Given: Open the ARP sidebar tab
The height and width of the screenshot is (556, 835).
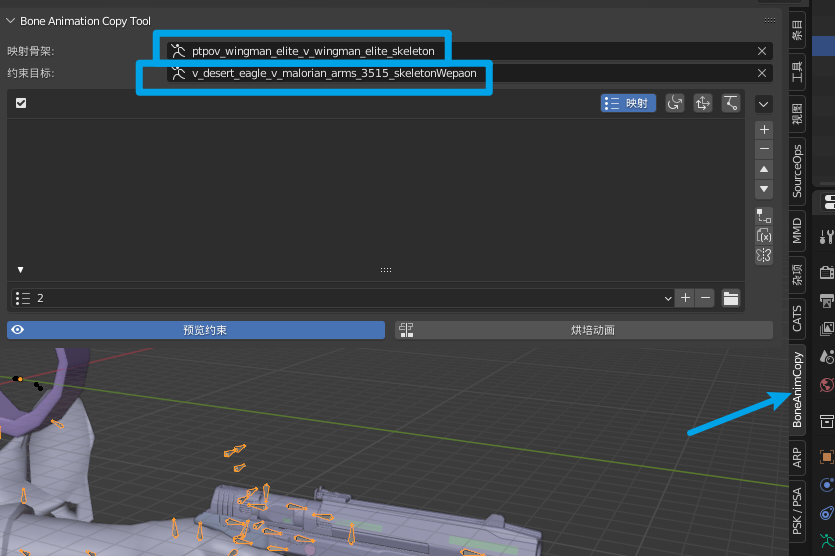Looking at the screenshot, I should point(797,457).
